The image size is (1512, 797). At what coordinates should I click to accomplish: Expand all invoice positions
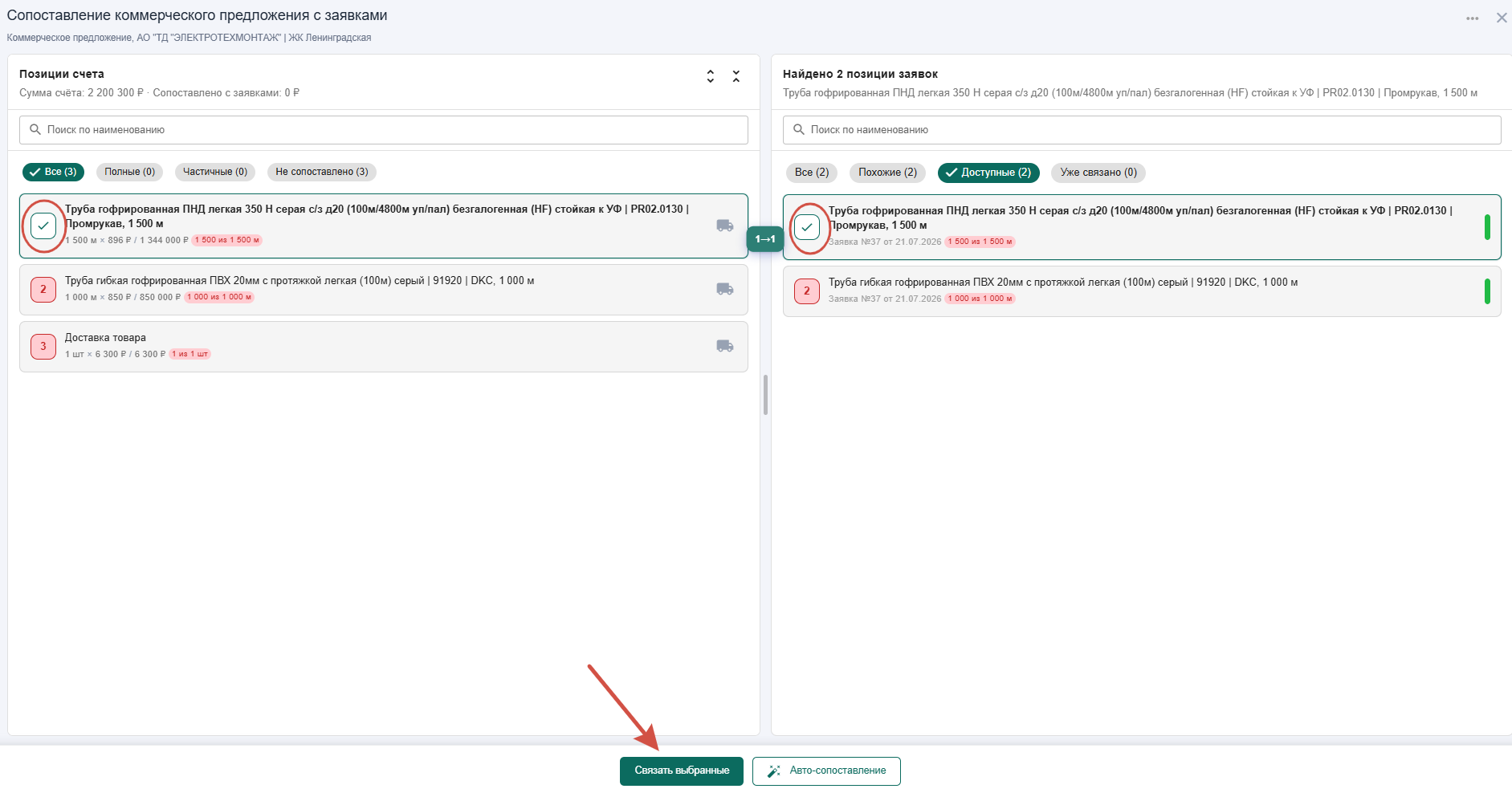pos(710,76)
